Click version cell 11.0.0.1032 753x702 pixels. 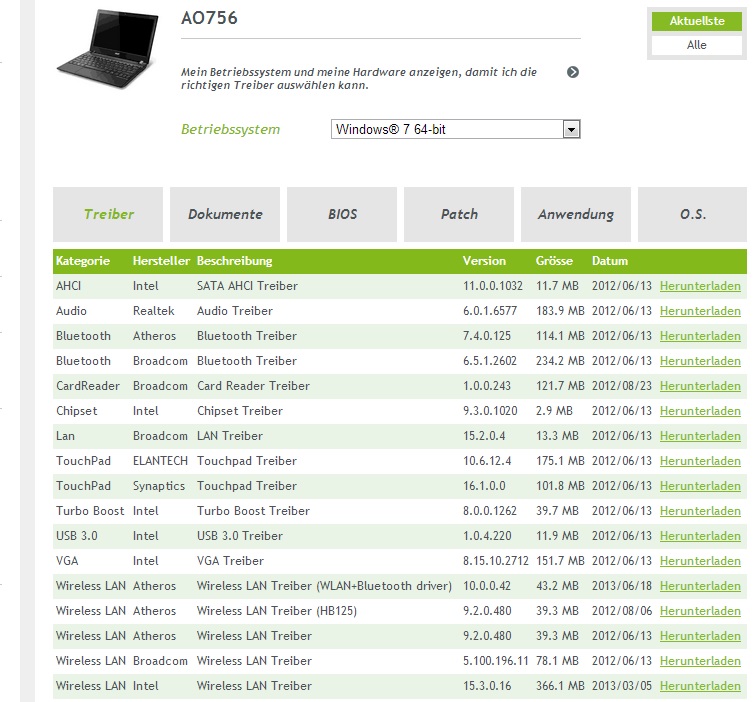click(x=493, y=286)
